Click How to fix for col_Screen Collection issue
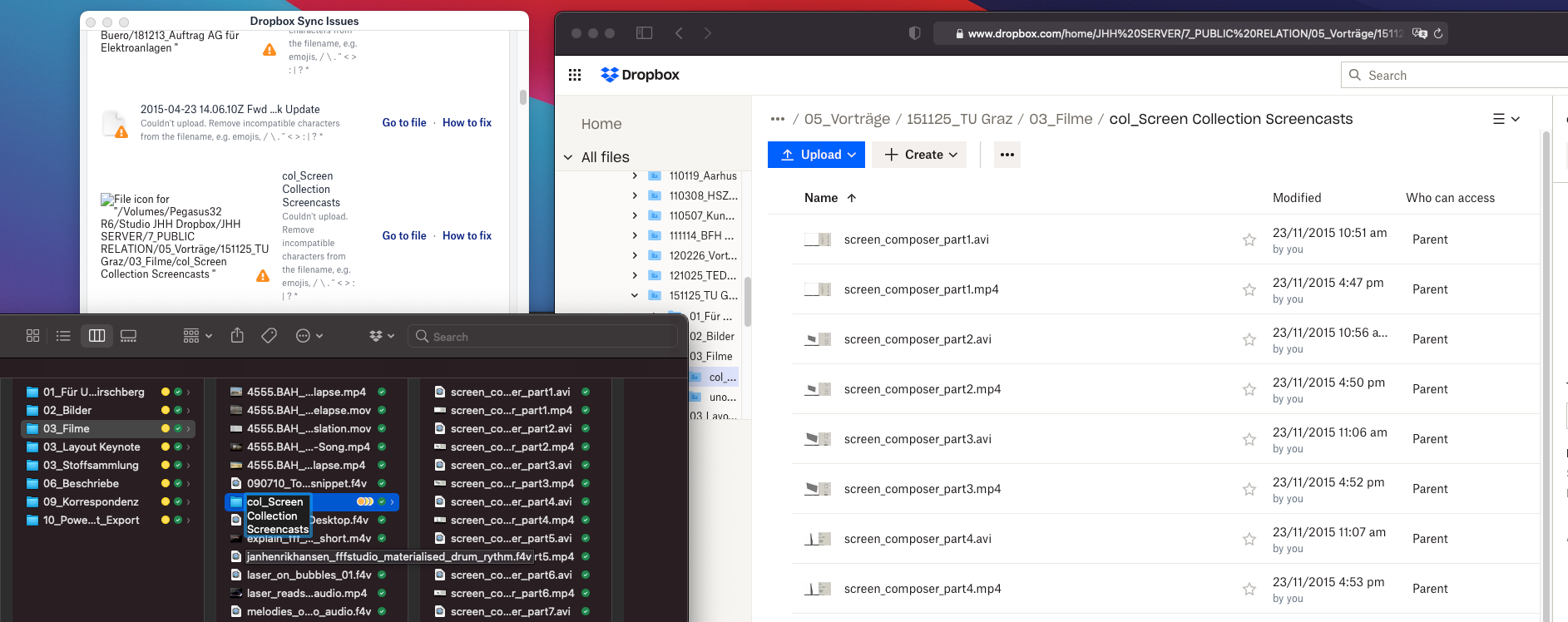 [467, 235]
